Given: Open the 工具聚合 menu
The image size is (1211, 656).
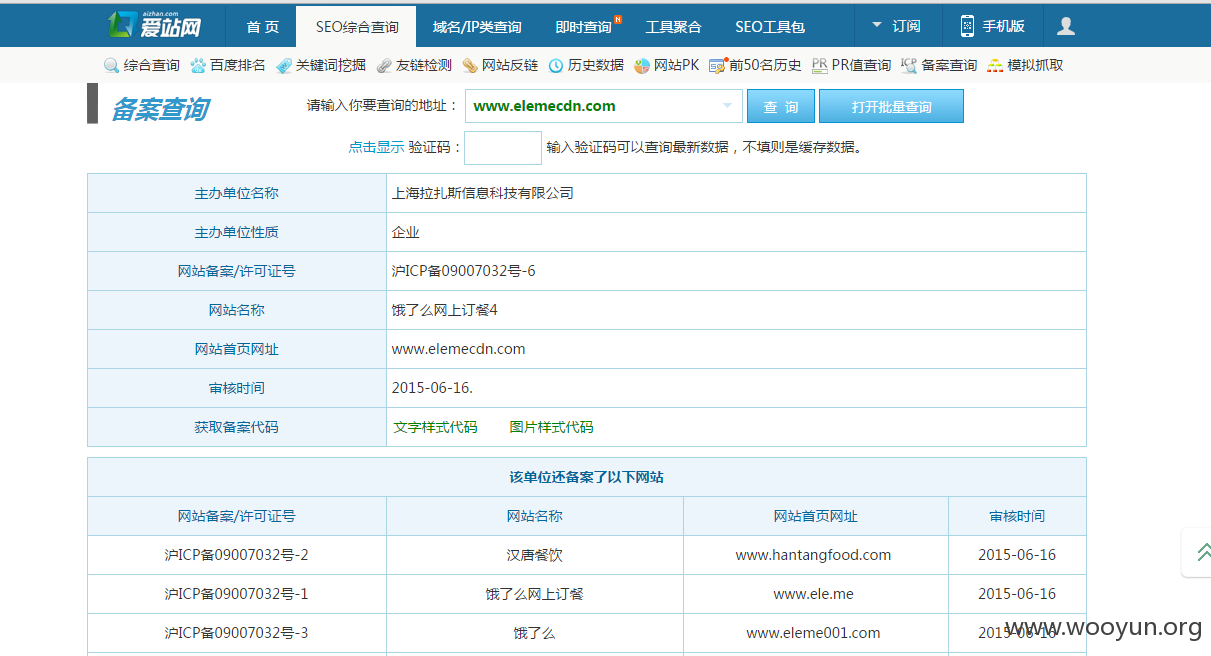Looking at the screenshot, I should coord(673,27).
